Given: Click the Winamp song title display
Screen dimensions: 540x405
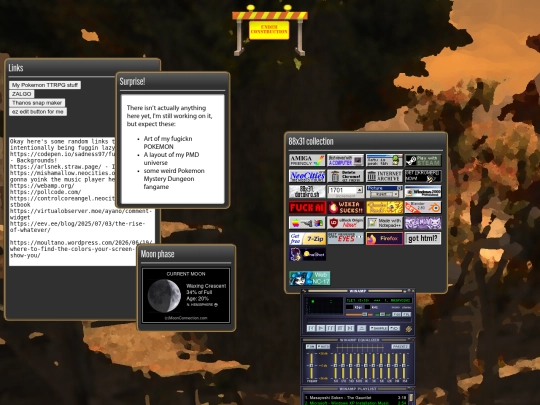Looking at the screenshot, I should [379, 300].
